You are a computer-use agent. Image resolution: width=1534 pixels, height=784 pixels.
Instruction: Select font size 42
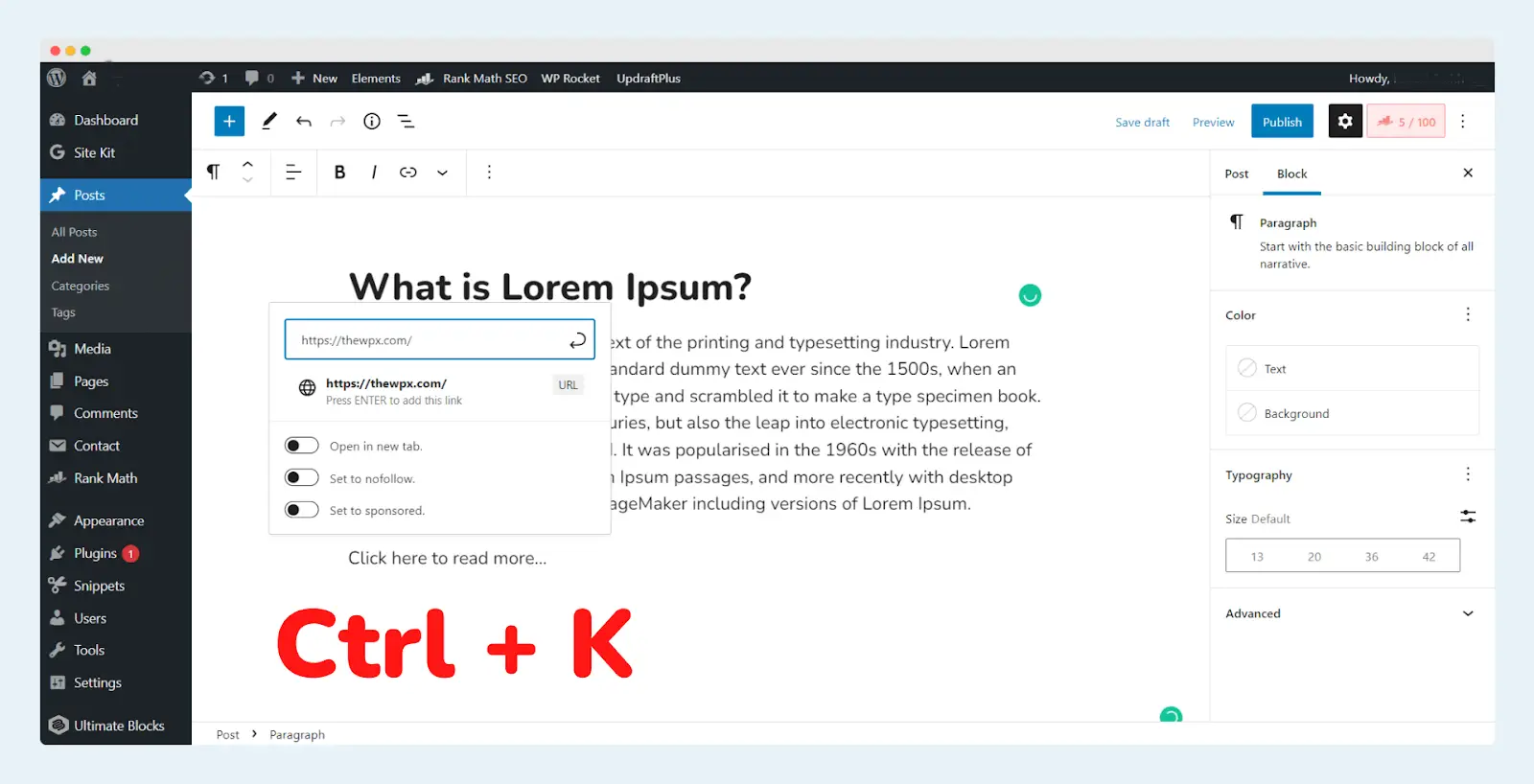pyautogui.click(x=1429, y=556)
